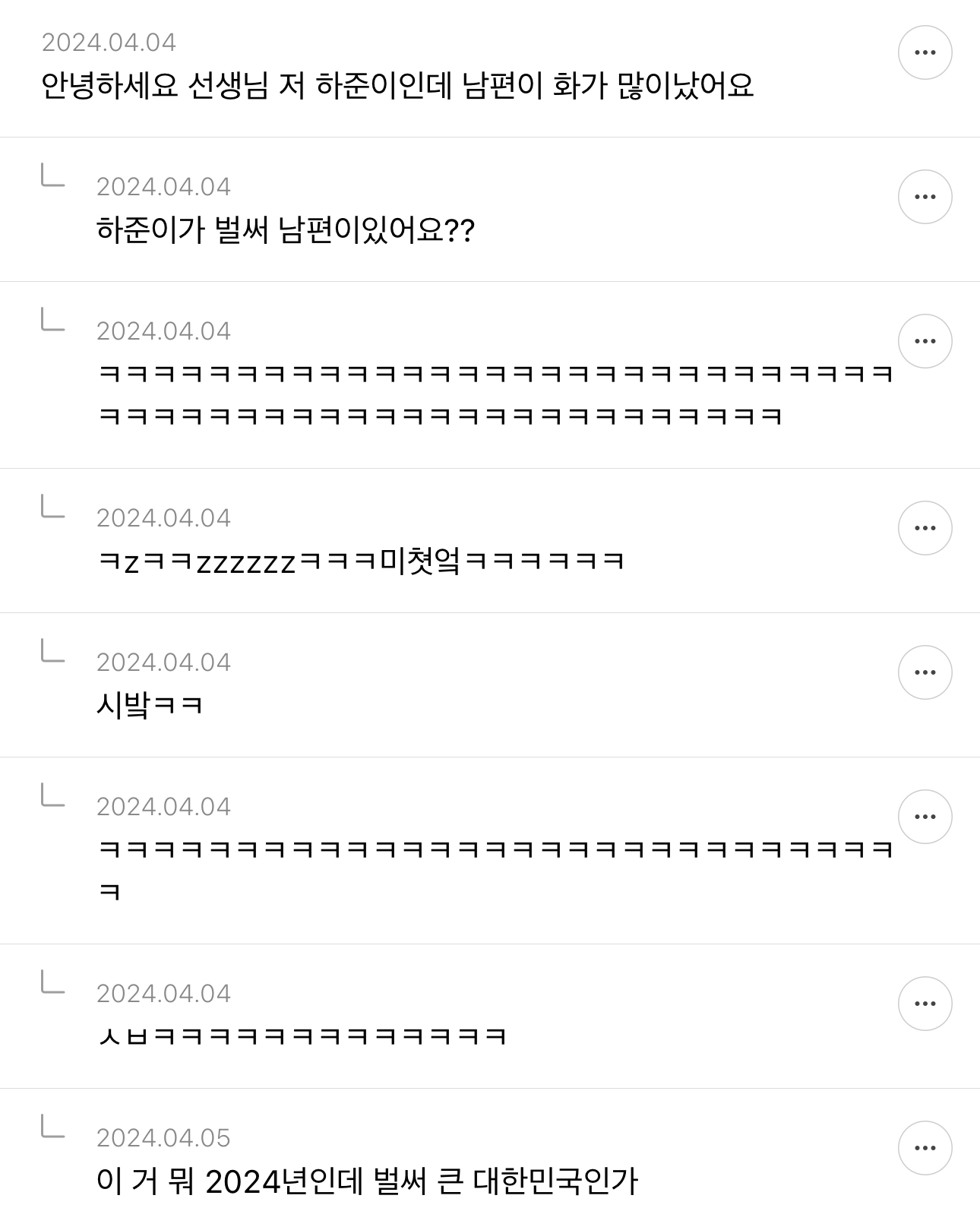Viewport: 980px width, 1227px height.
Task: Open the ellipsis menu beside "시발ㅋㅋ" reply
Action: click(x=925, y=672)
